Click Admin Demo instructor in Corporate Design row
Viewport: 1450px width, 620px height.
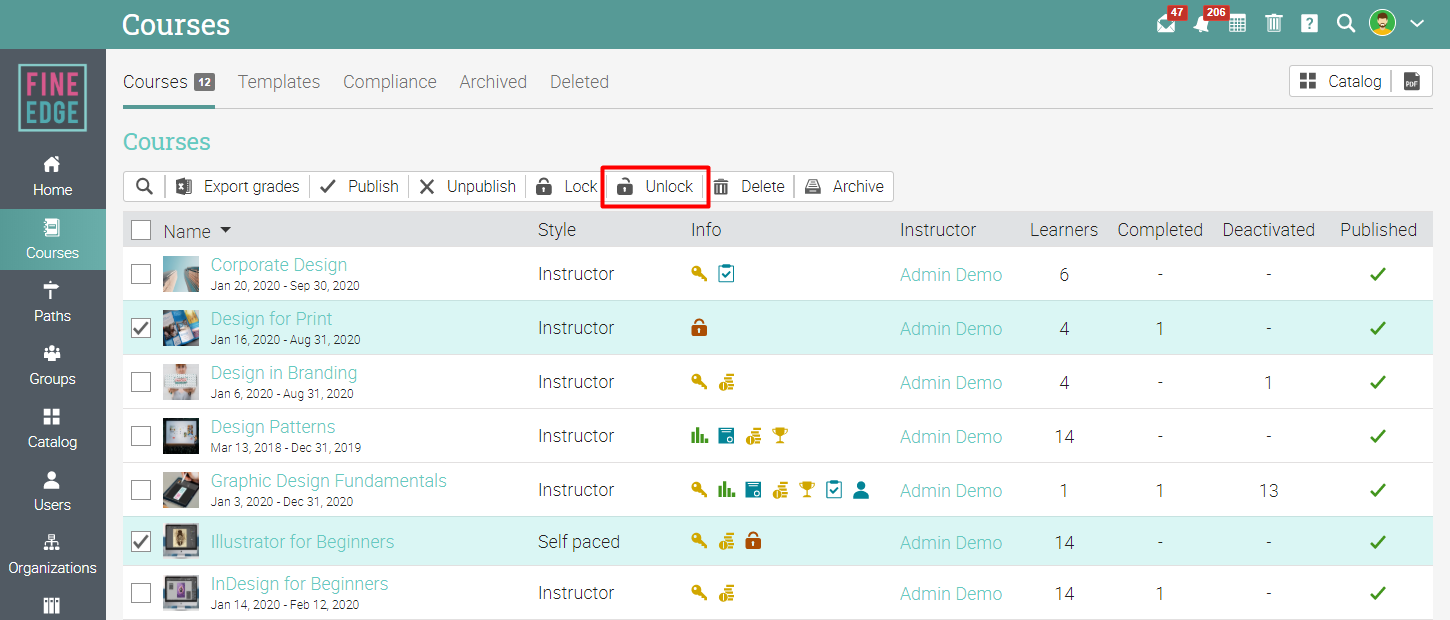[x=951, y=275]
